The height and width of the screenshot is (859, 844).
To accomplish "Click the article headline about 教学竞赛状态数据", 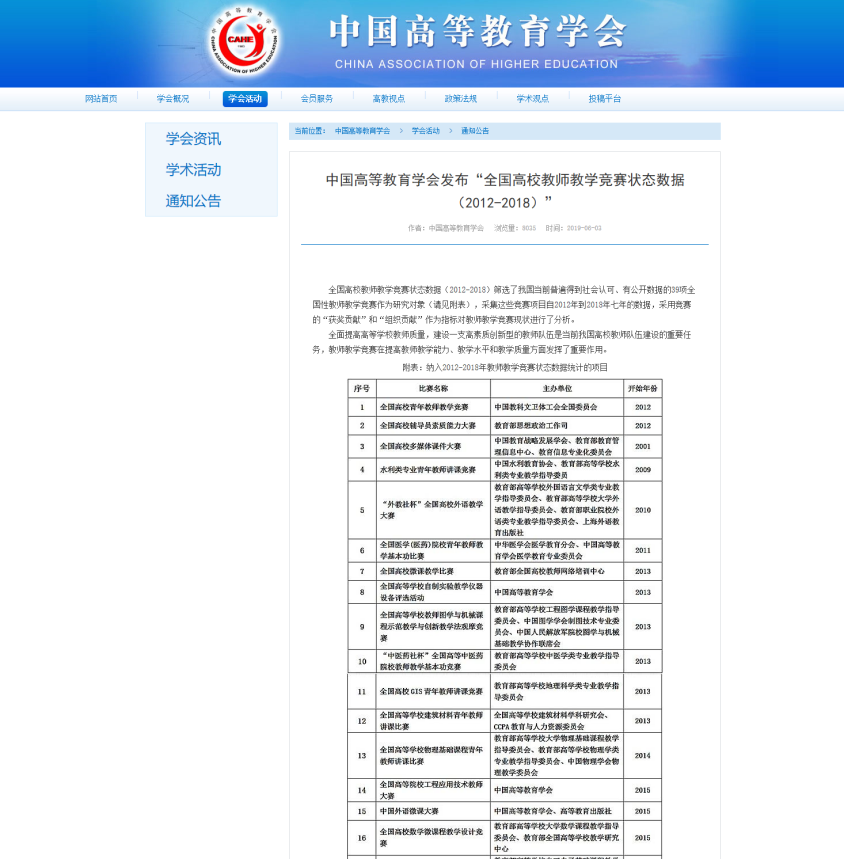I will 505,189.
